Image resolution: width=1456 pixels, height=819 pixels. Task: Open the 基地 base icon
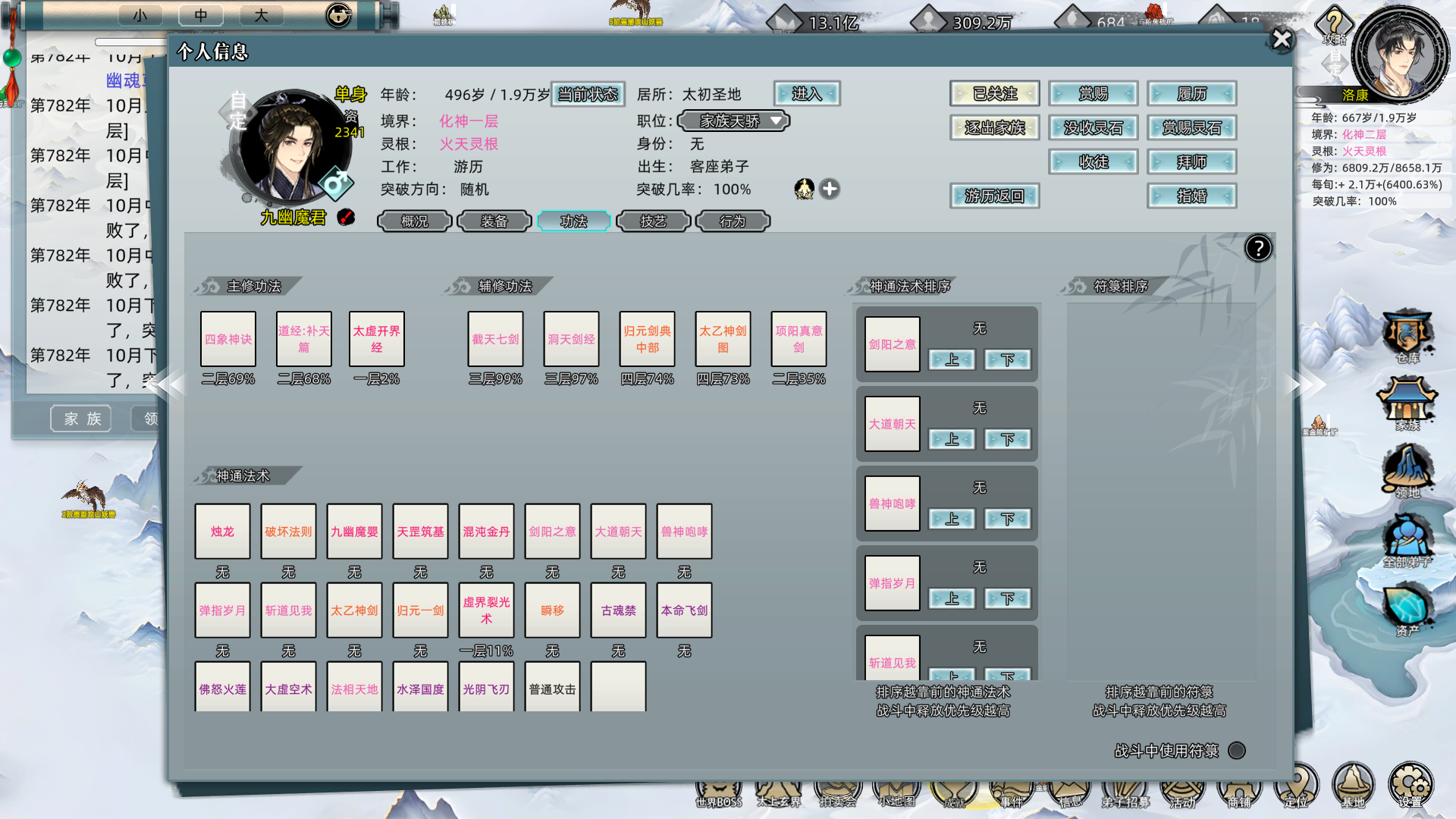coord(1353,786)
